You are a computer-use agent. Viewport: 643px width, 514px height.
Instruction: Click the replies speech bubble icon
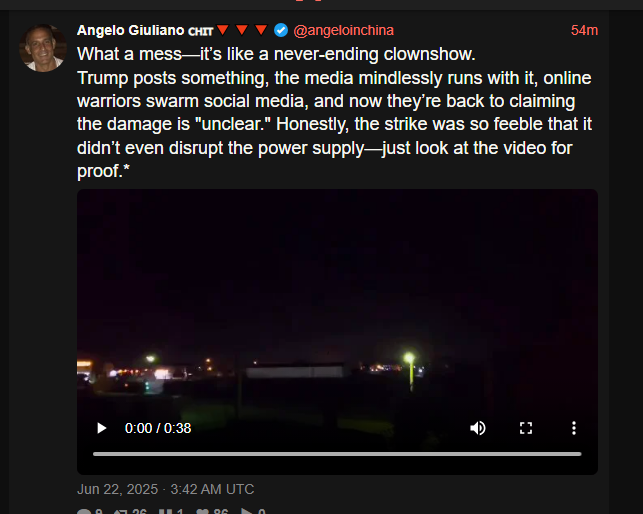click(84, 512)
